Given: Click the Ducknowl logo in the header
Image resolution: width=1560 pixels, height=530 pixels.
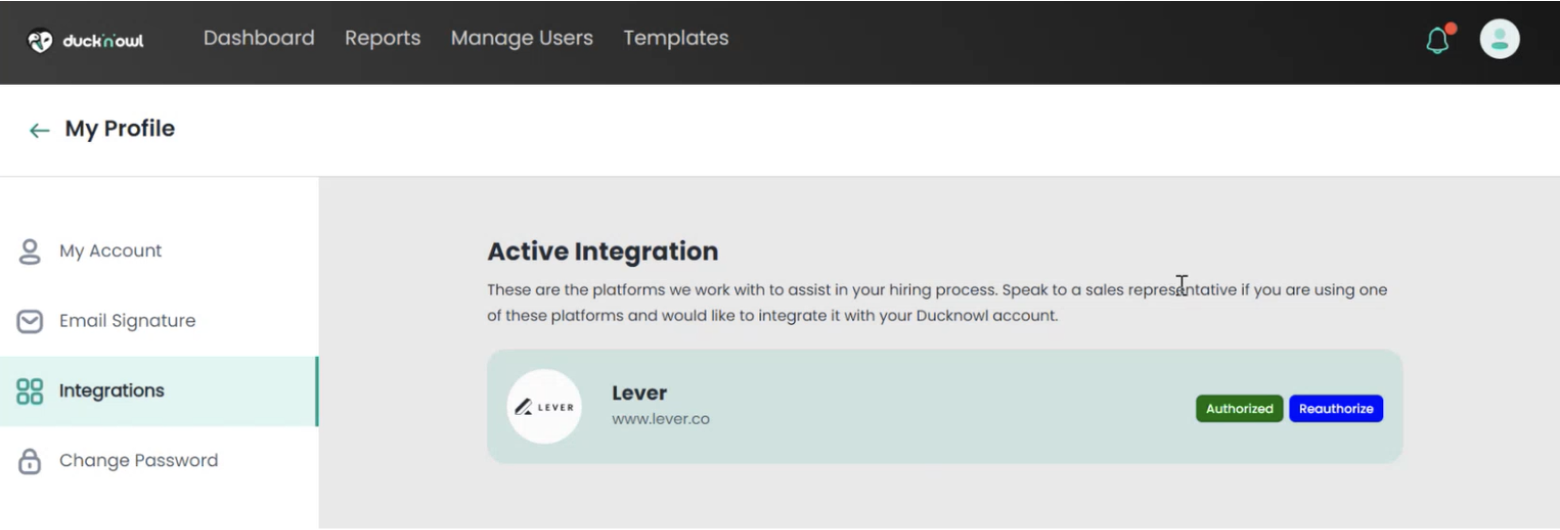Looking at the screenshot, I should [85, 41].
